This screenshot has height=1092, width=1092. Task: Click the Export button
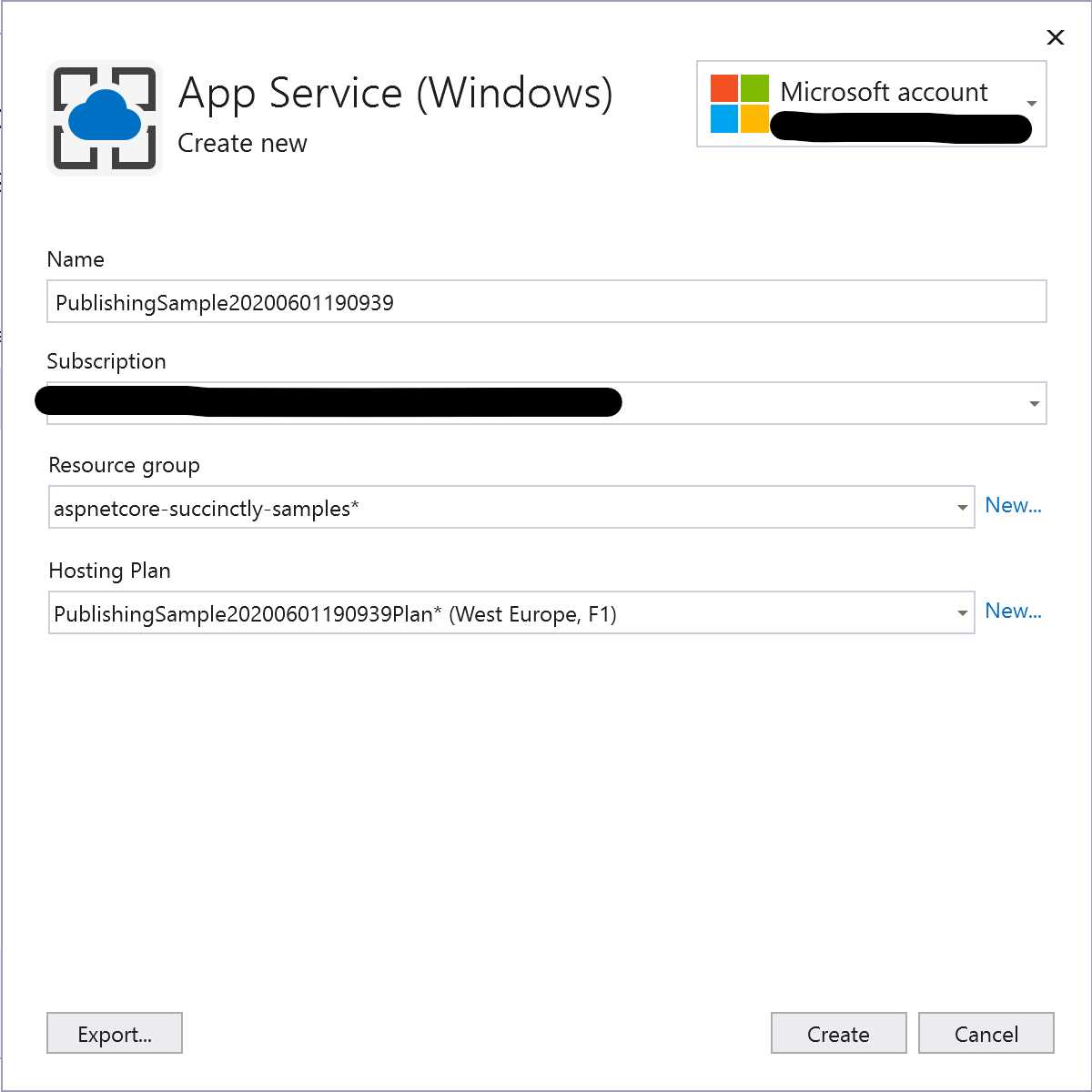coord(114,1033)
